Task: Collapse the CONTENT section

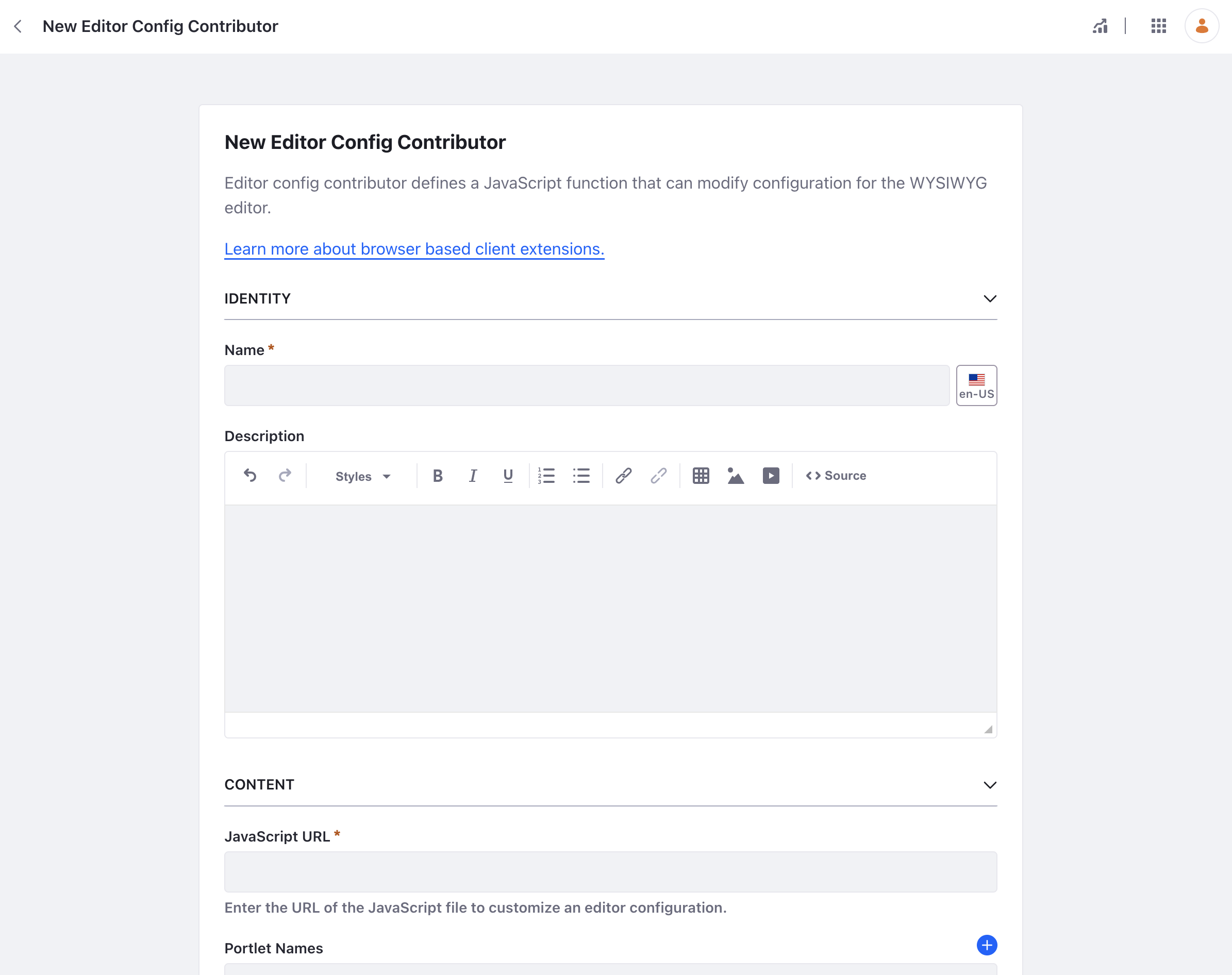Action: click(989, 785)
